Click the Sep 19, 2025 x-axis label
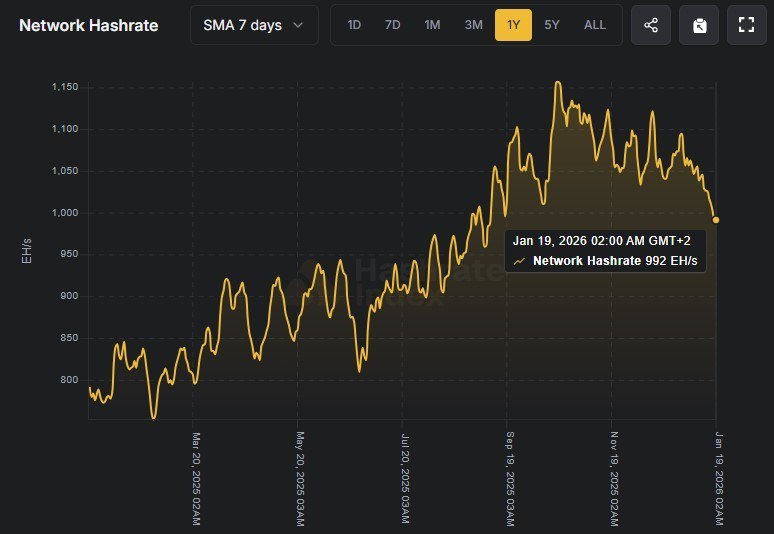This screenshot has height=534, width=774. [509, 479]
